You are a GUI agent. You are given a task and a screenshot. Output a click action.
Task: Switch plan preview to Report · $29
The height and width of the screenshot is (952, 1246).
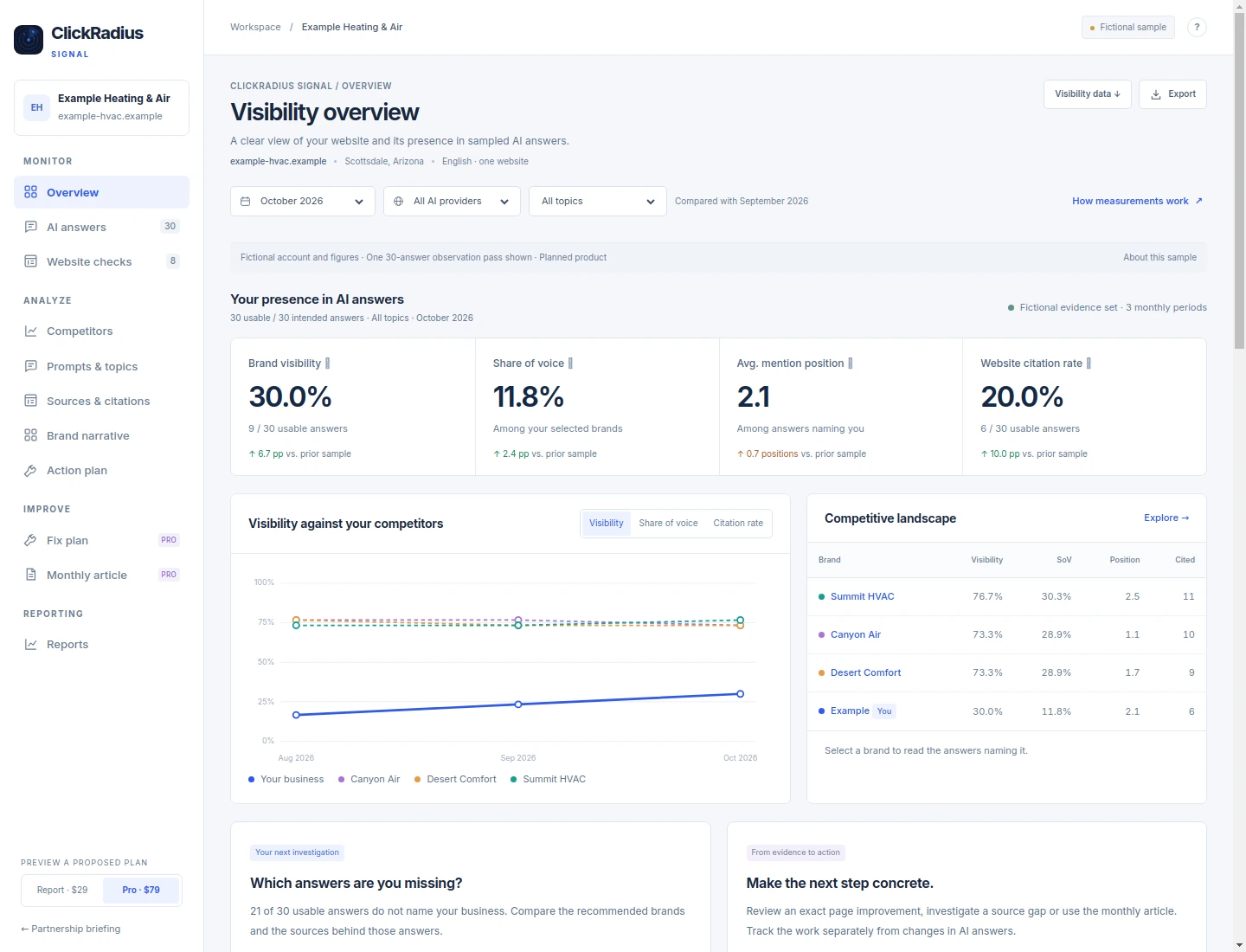point(62,890)
